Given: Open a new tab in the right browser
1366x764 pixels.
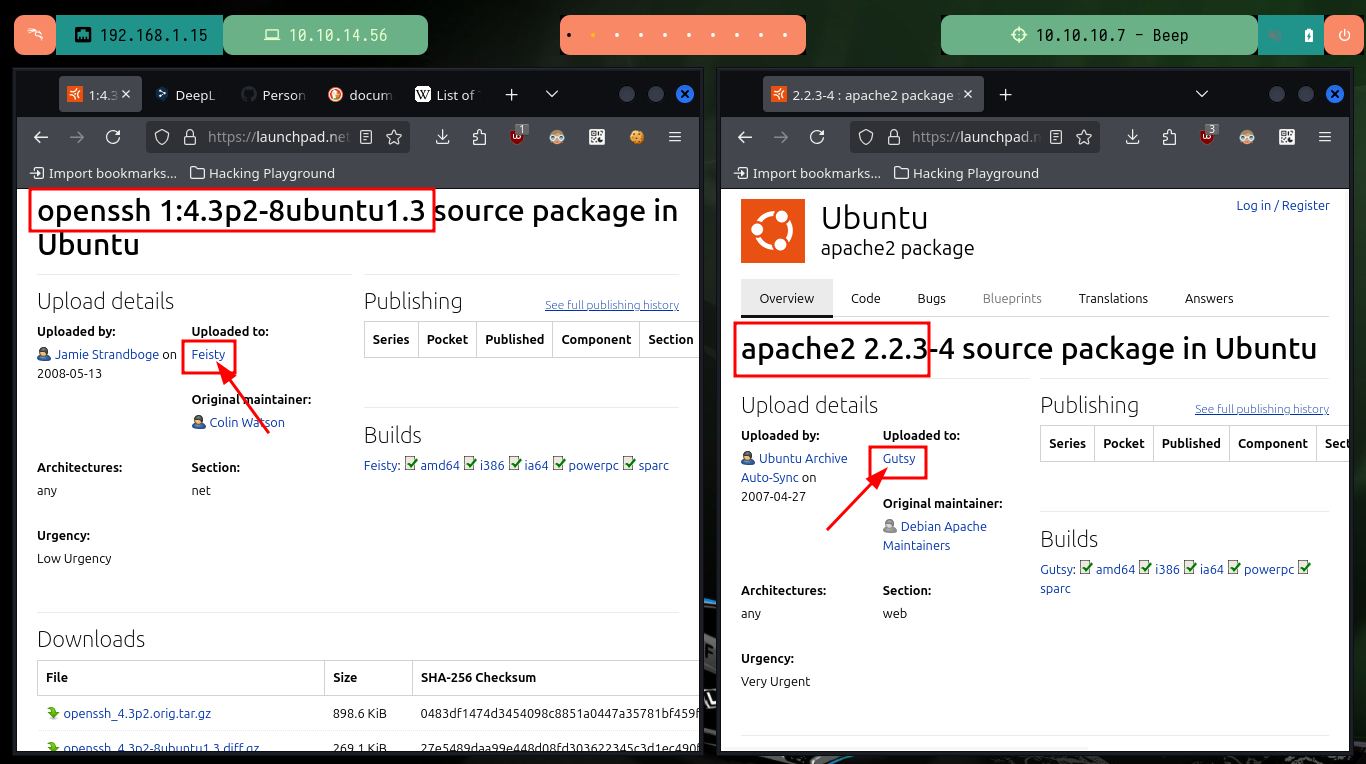Looking at the screenshot, I should point(1005,94).
